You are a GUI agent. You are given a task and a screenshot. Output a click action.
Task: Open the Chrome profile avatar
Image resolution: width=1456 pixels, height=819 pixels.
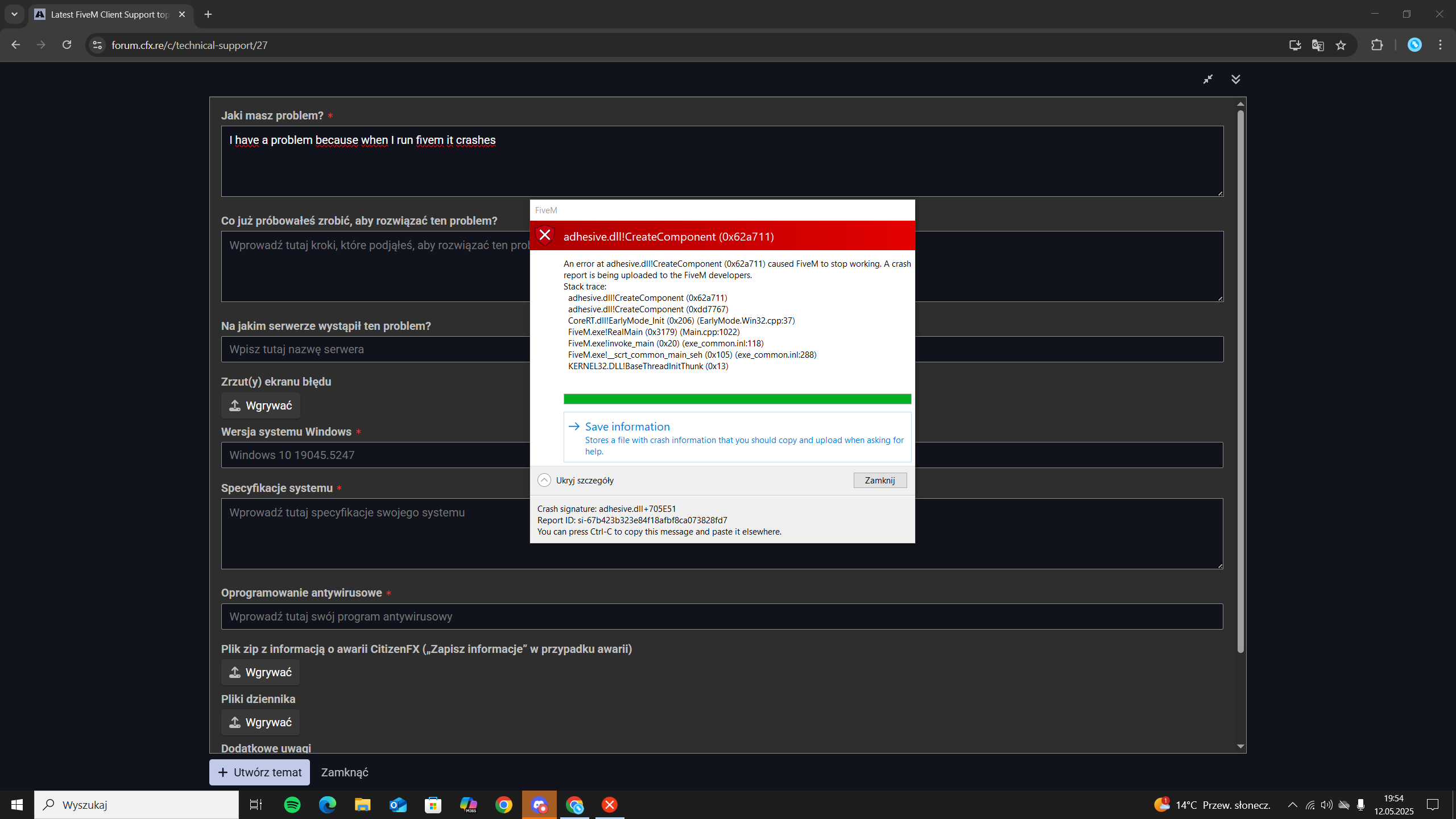(1414, 45)
